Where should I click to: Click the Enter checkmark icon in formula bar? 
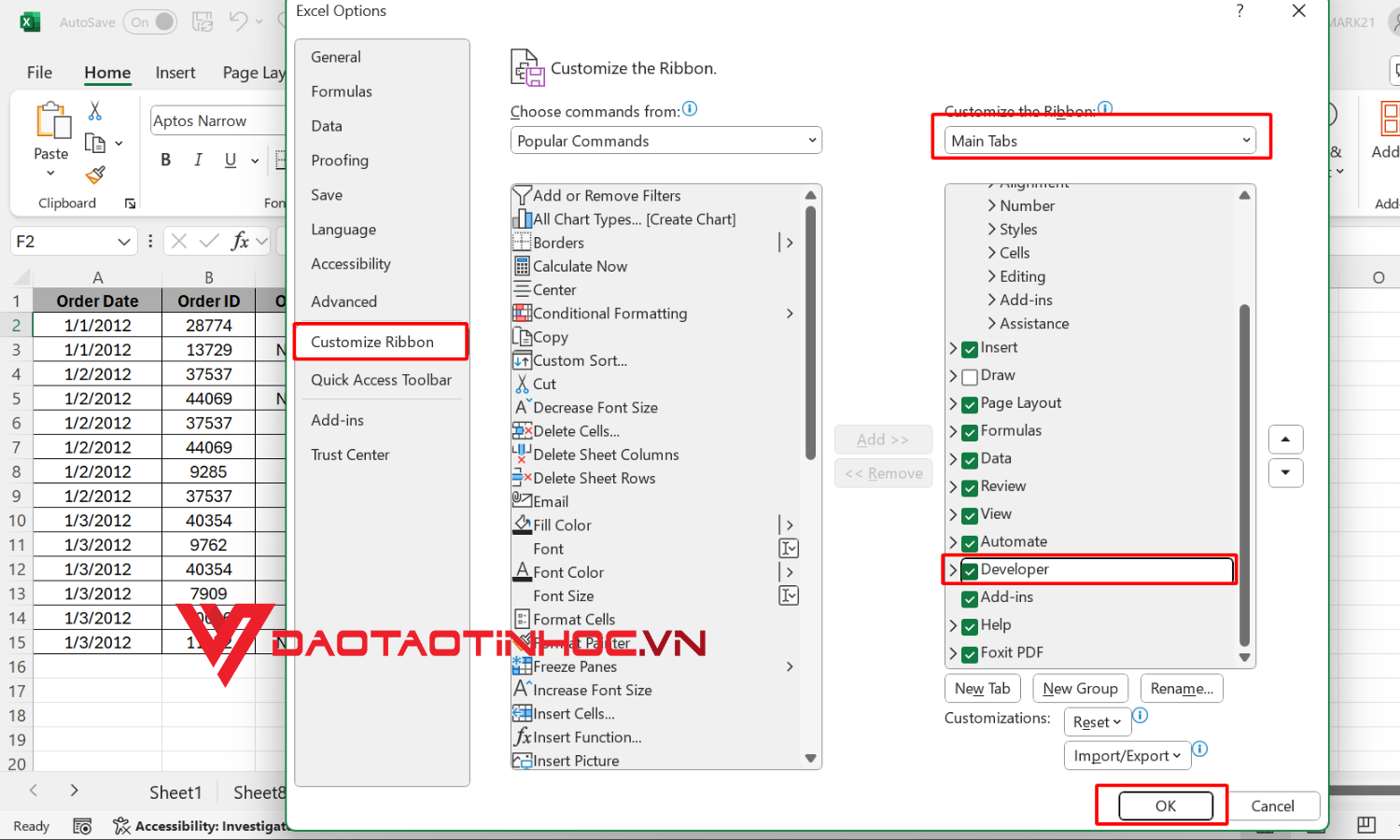point(210,241)
